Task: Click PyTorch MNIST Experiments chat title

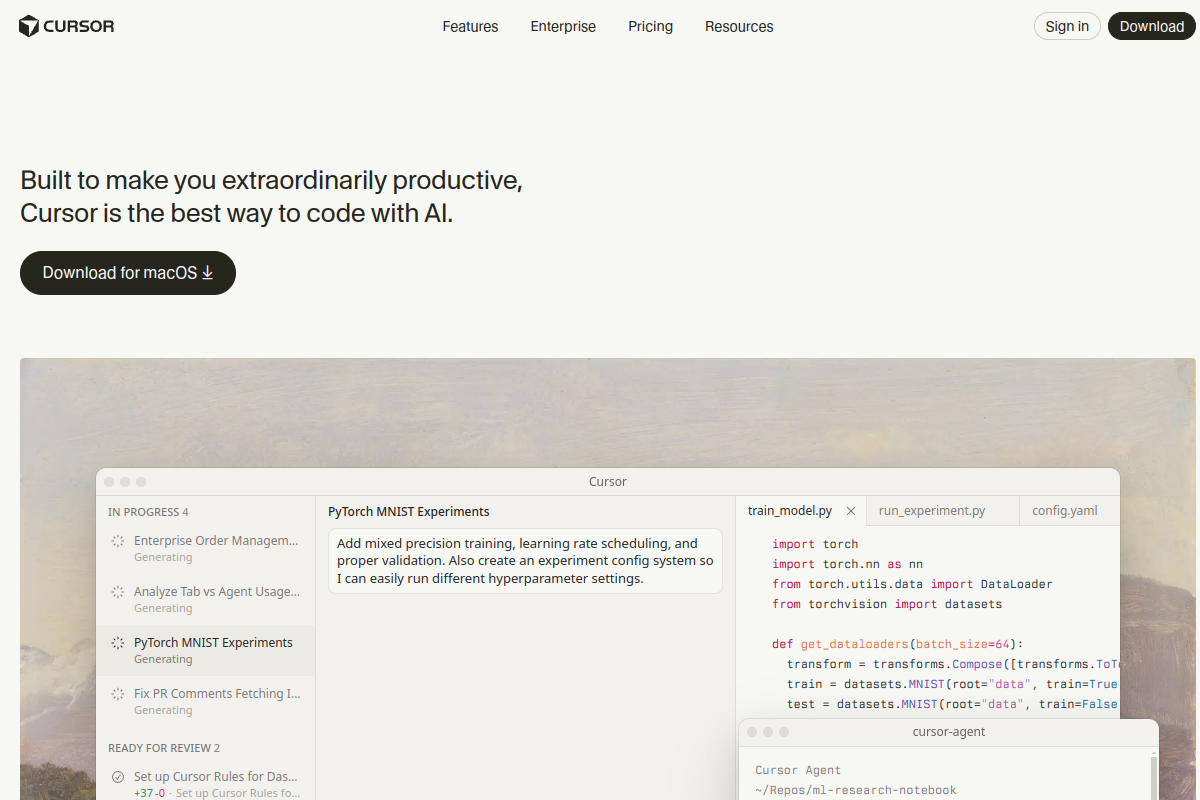Action: [409, 512]
